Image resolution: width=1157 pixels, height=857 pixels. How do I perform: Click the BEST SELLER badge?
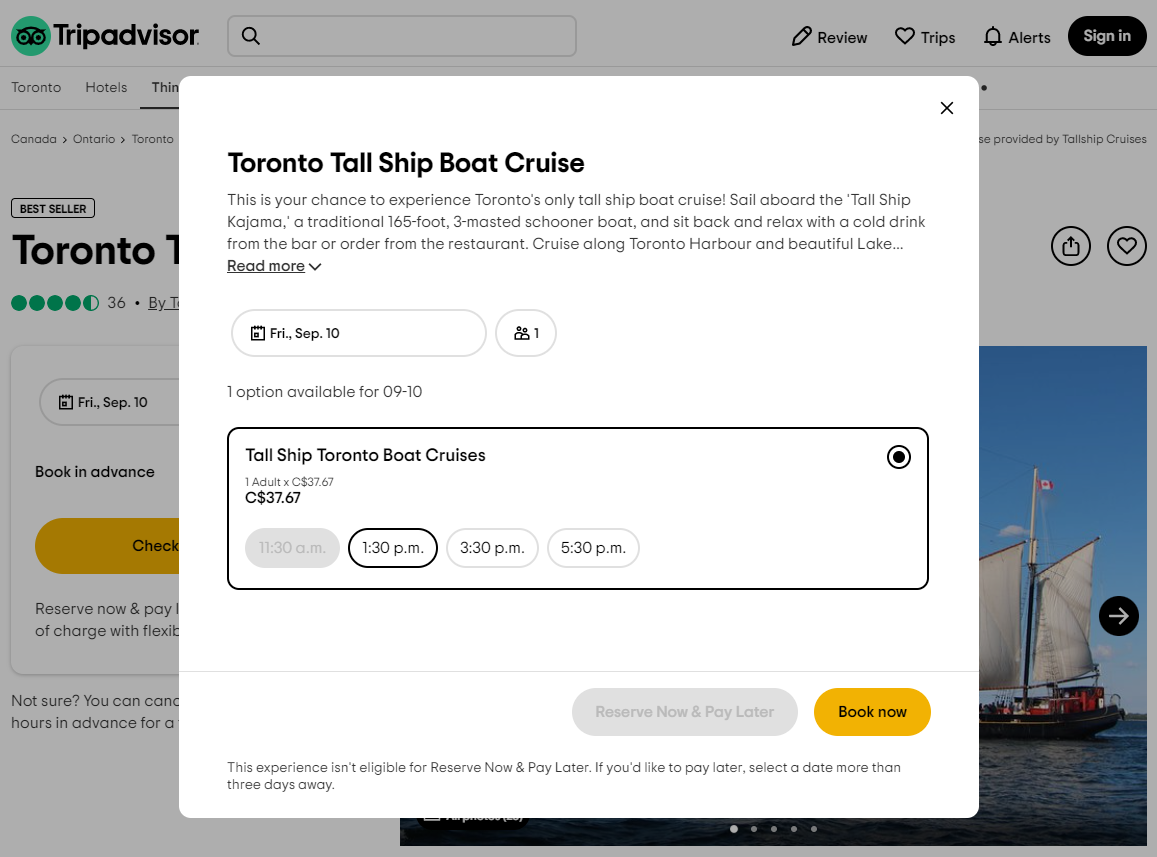point(52,208)
